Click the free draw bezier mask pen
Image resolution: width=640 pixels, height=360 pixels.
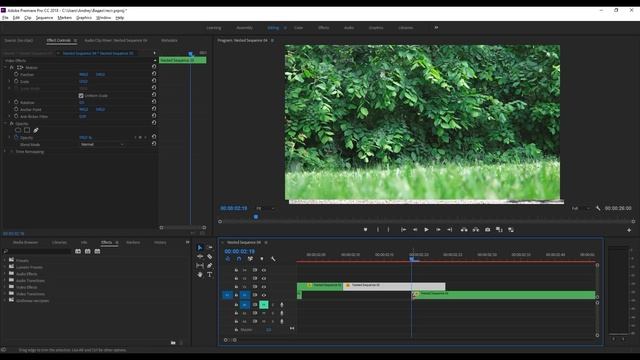click(36, 131)
